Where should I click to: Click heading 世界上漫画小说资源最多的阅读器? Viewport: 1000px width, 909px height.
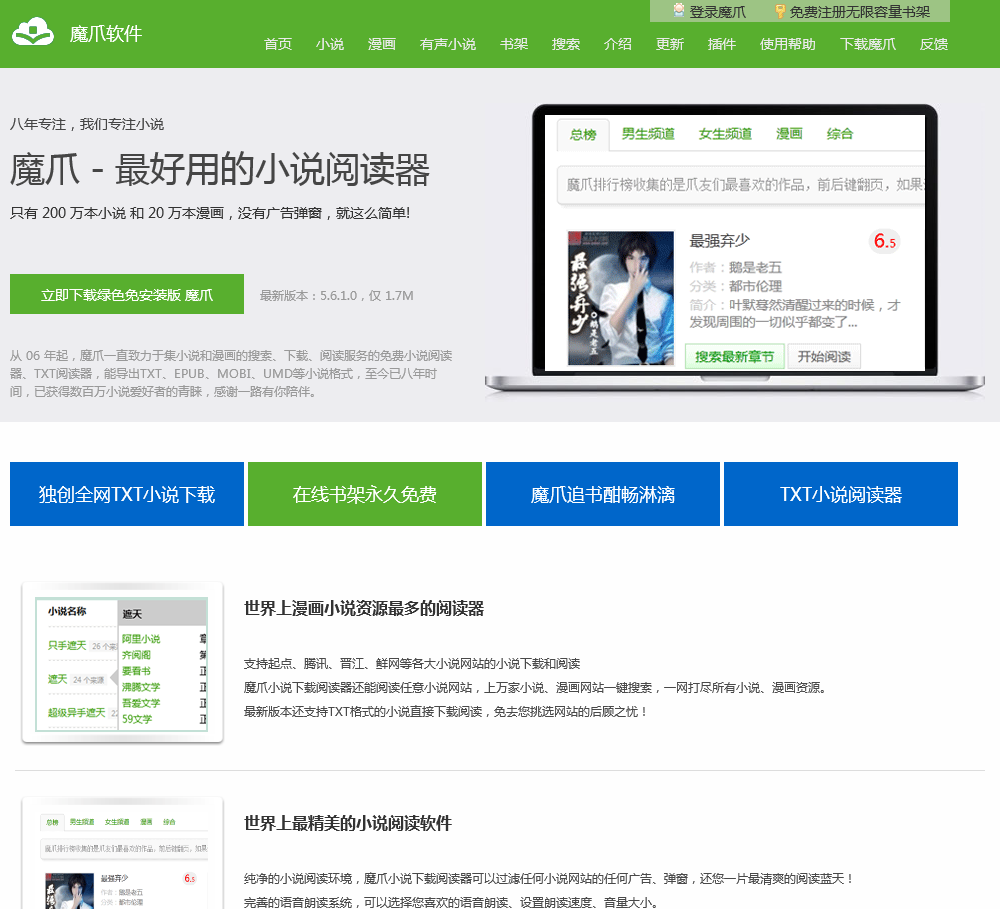[x=364, y=609]
